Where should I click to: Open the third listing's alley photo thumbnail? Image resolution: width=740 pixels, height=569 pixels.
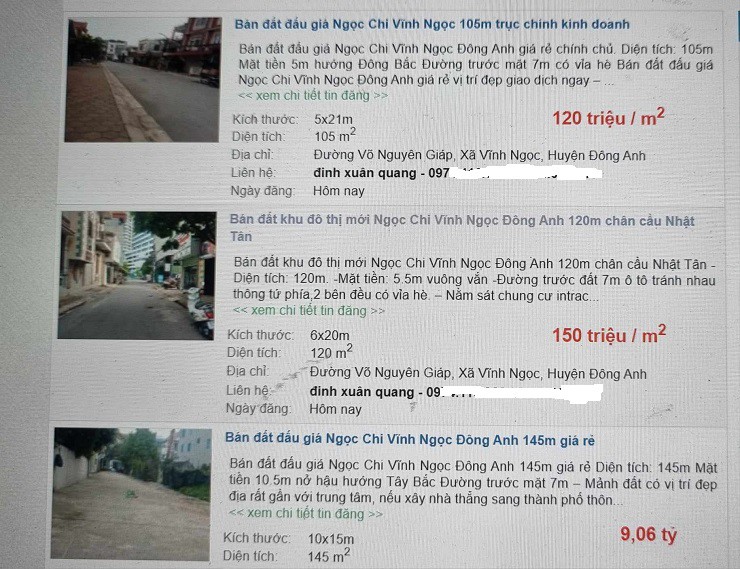131,494
